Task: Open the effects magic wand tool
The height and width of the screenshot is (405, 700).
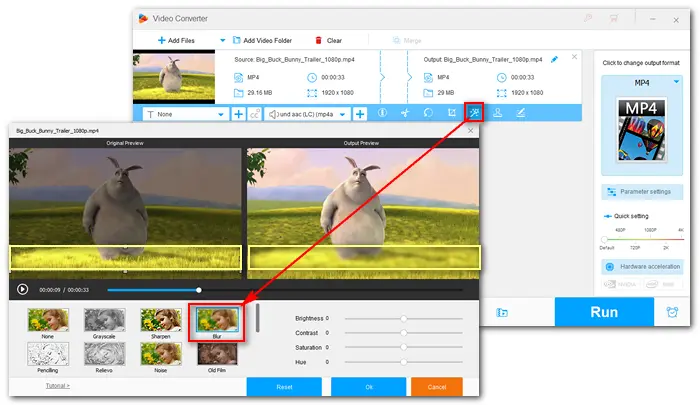Action: (x=474, y=113)
